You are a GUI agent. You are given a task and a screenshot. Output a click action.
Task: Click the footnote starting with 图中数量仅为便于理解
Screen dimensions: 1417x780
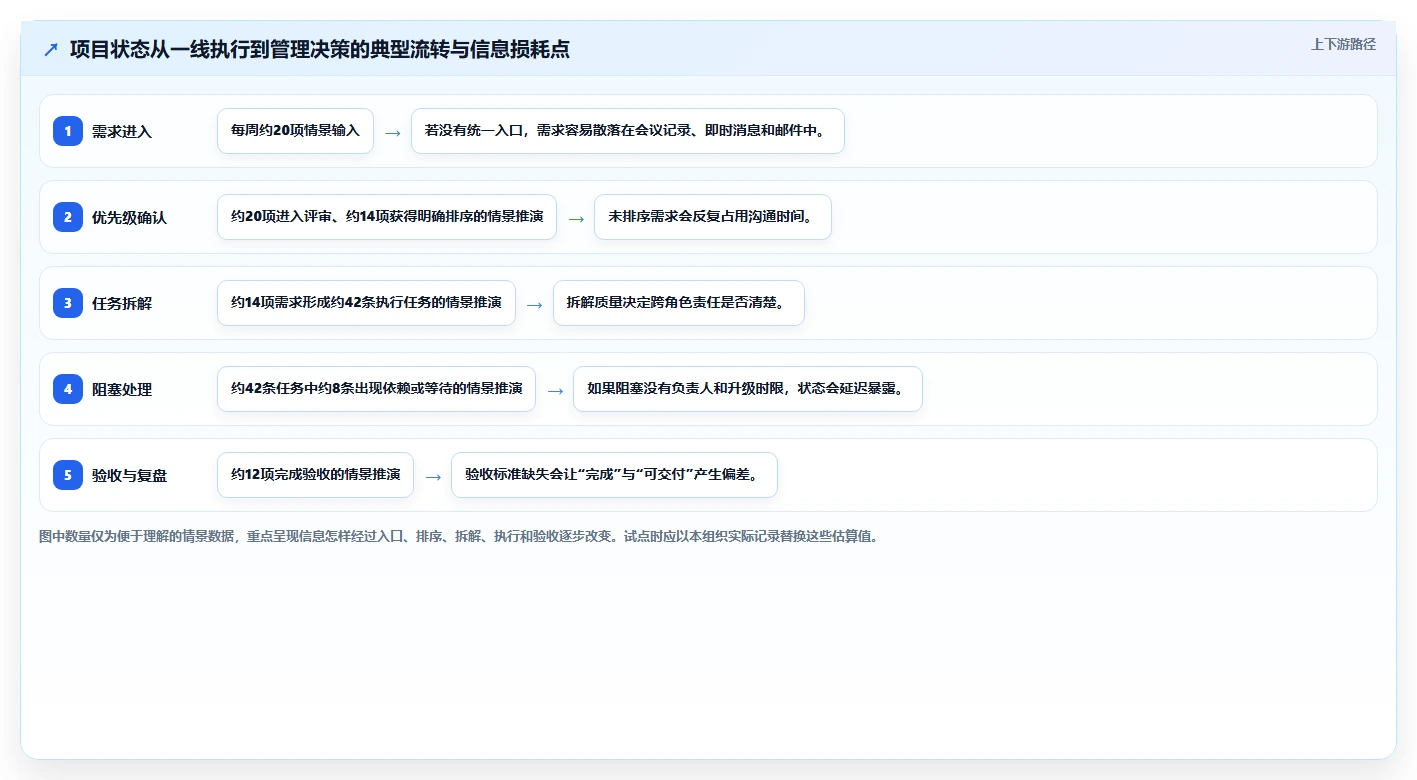[x=461, y=536]
